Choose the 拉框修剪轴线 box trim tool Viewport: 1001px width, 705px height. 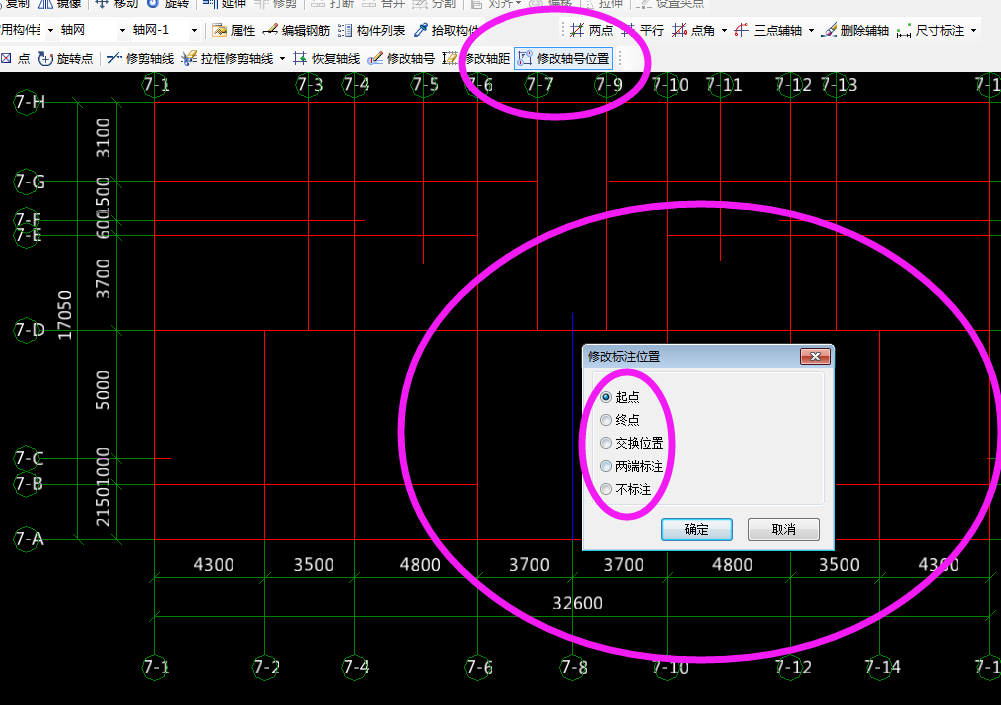pyautogui.click(x=228, y=59)
